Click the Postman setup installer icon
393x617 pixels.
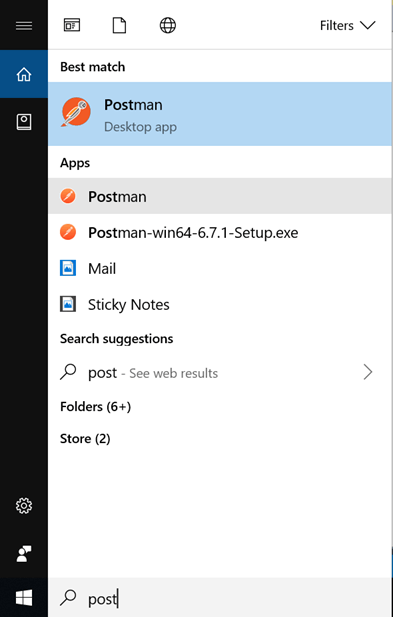pos(68,232)
